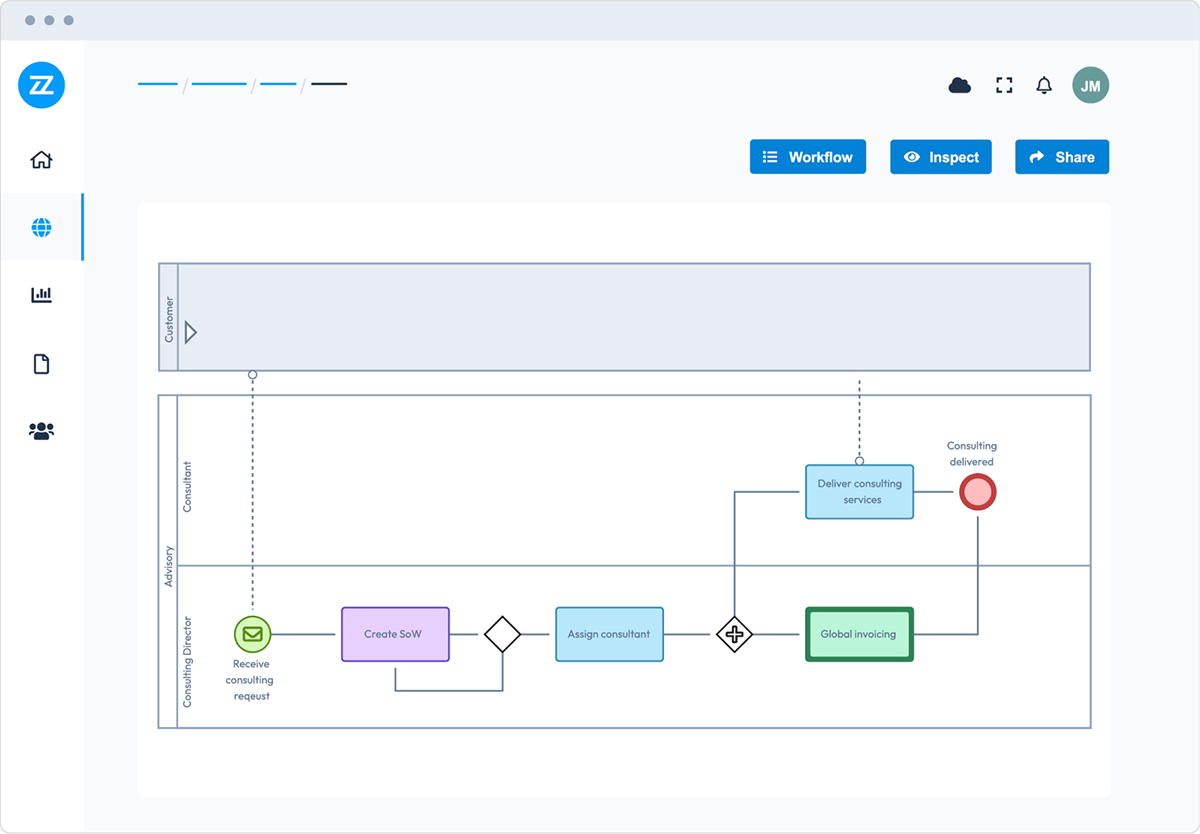
Task: Open the documents page icon
Action: pos(41,364)
